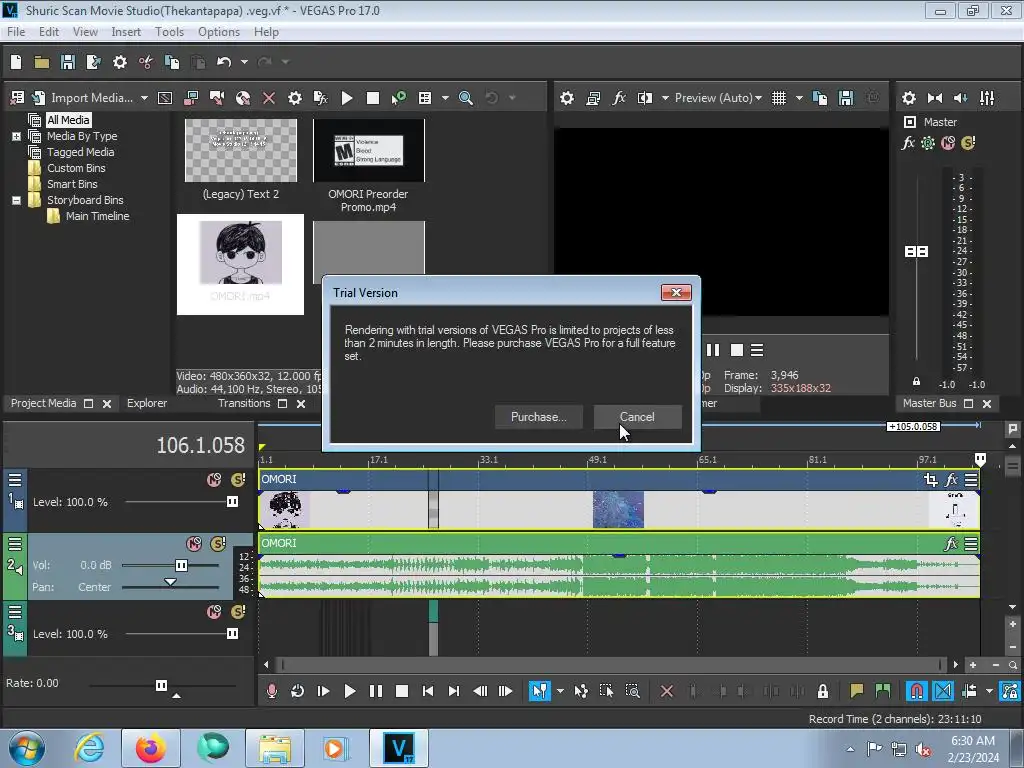Screen dimensions: 1024x768
Task: Click the Windows Start button
Action: pyautogui.click(x=26, y=748)
